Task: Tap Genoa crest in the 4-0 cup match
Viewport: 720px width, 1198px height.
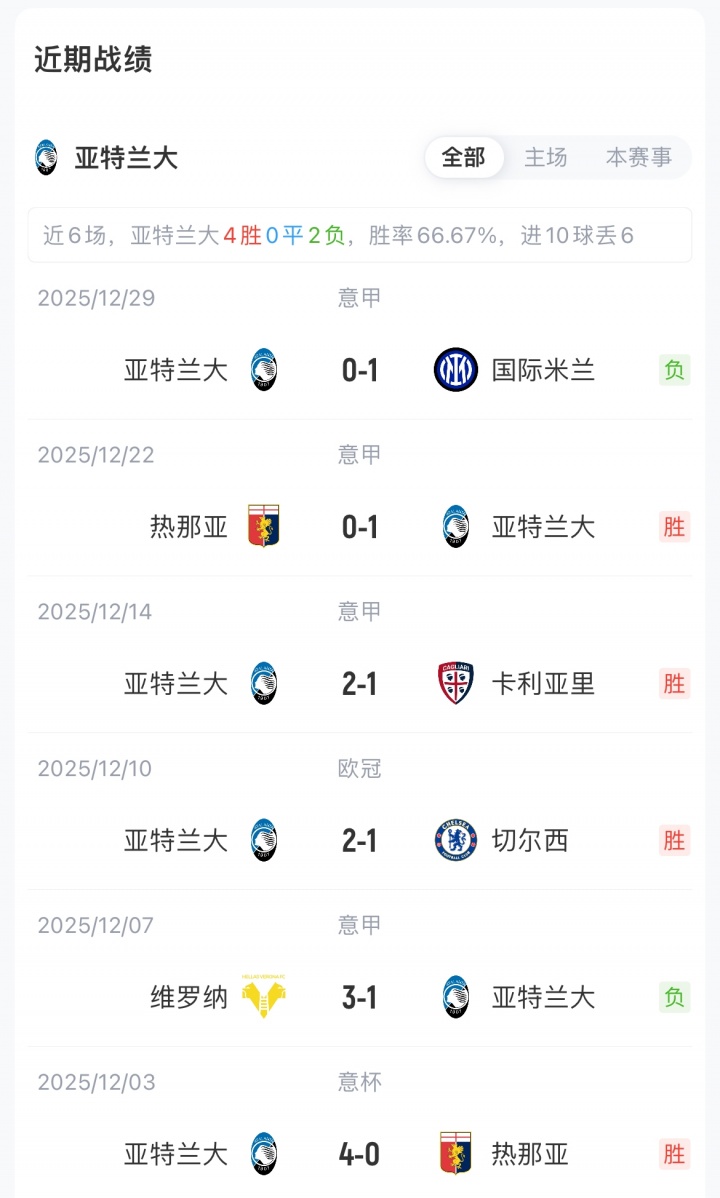Action: pyautogui.click(x=455, y=1154)
